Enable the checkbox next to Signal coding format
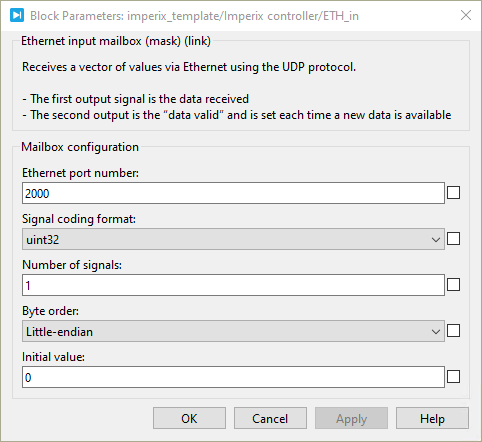Screen dimensions: 482x442 click(453, 239)
